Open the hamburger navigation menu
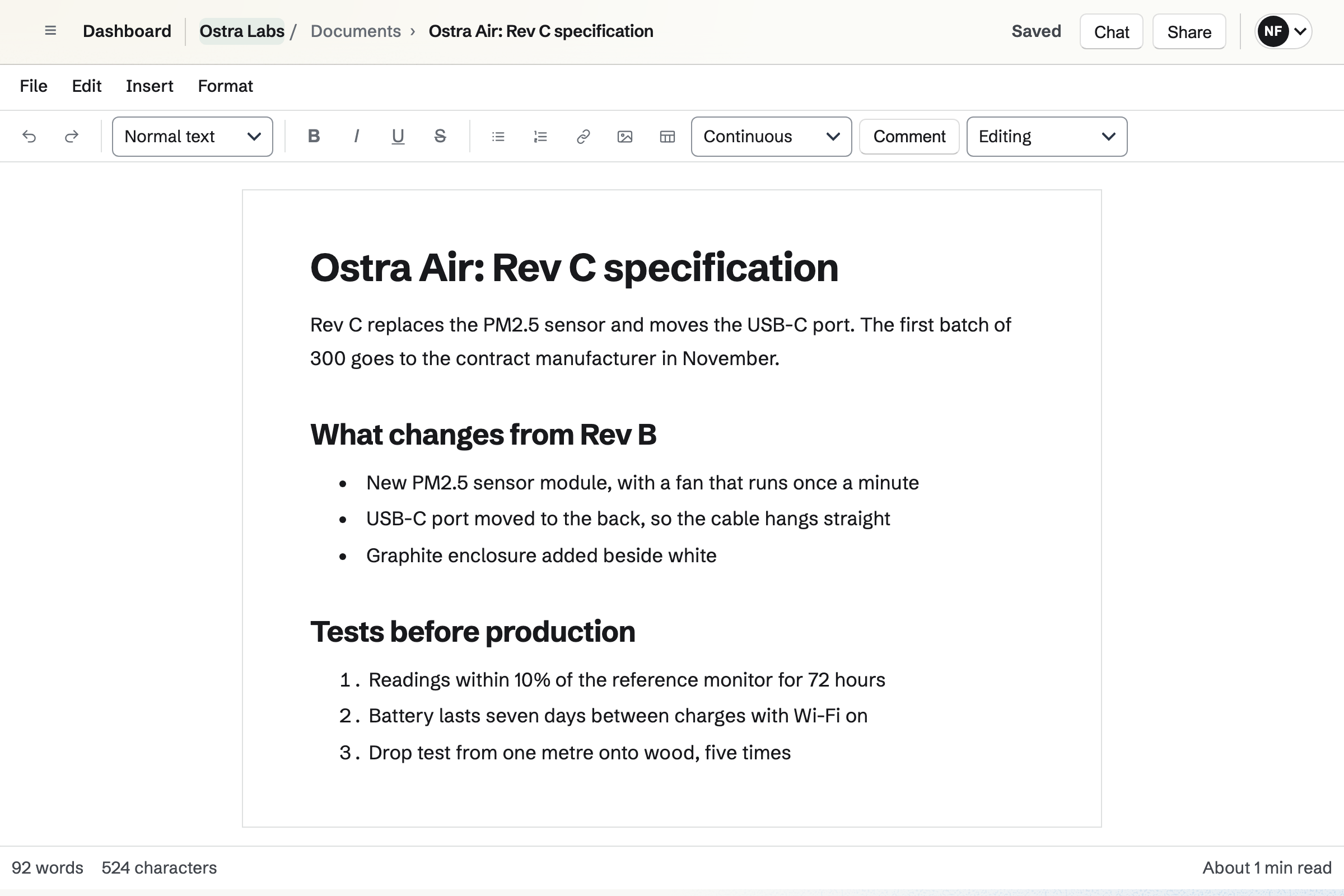The image size is (1344, 896). 50,31
